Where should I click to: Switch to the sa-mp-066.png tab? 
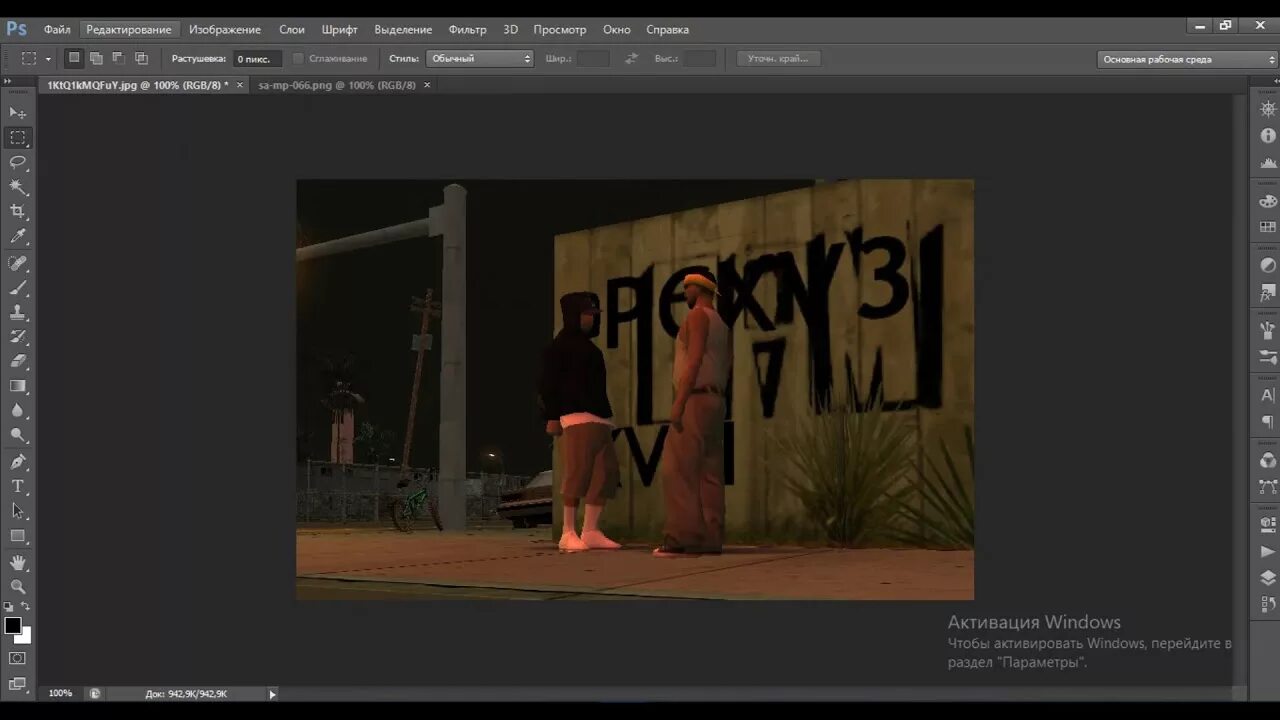click(x=337, y=85)
